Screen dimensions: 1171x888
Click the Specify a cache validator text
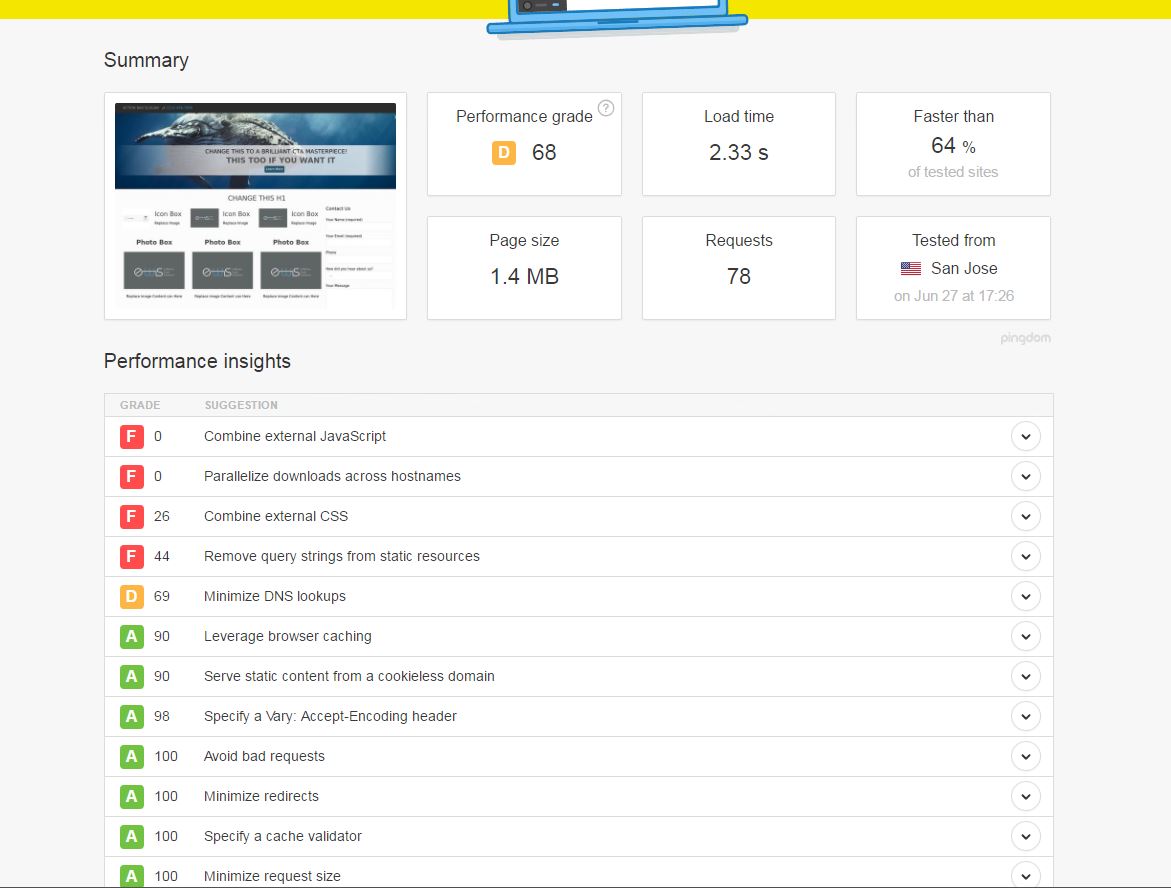(282, 836)
